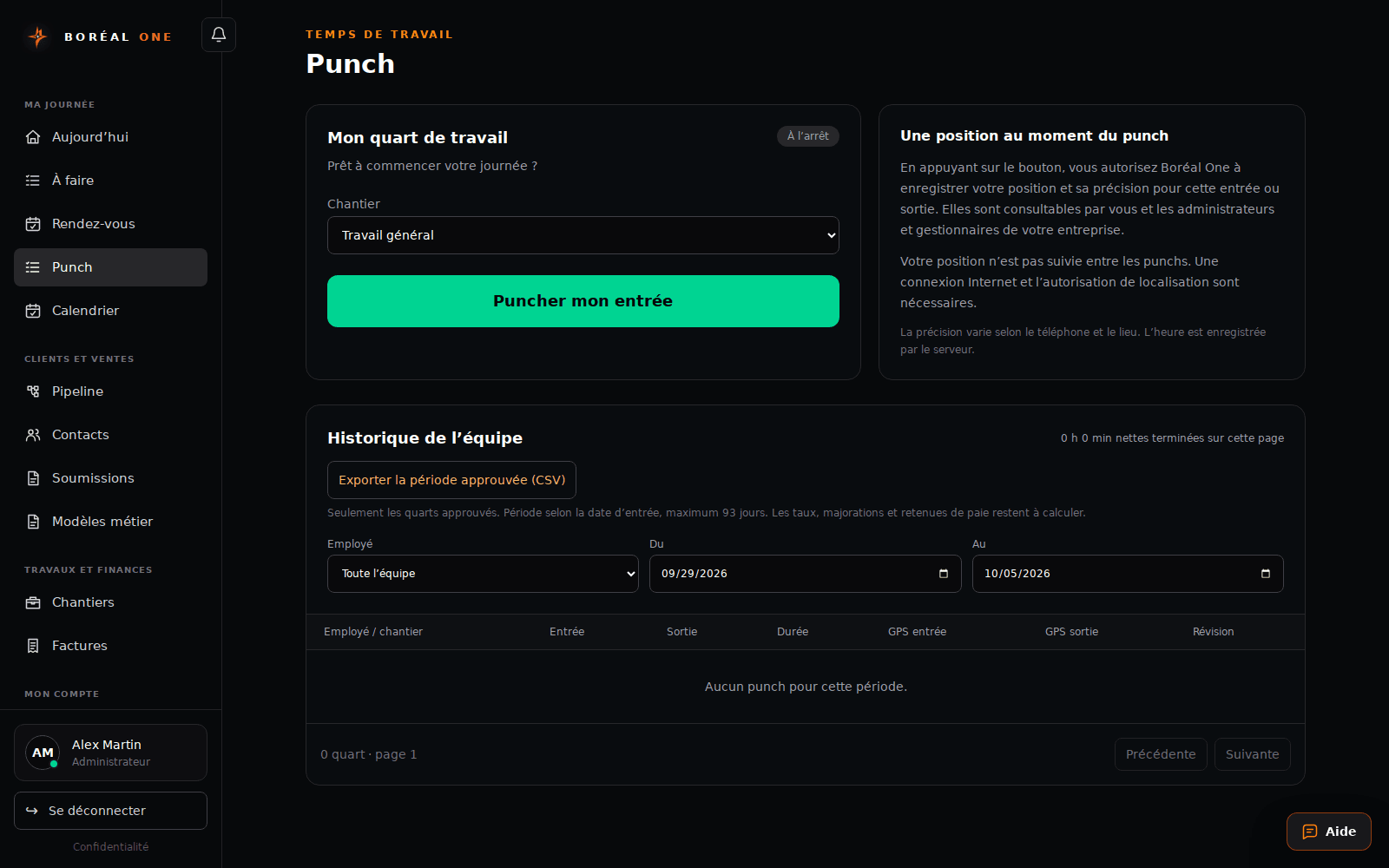Click the people icon beside Contacts
The width and height of the screenshot is (1389, 868).
[33, 435]
